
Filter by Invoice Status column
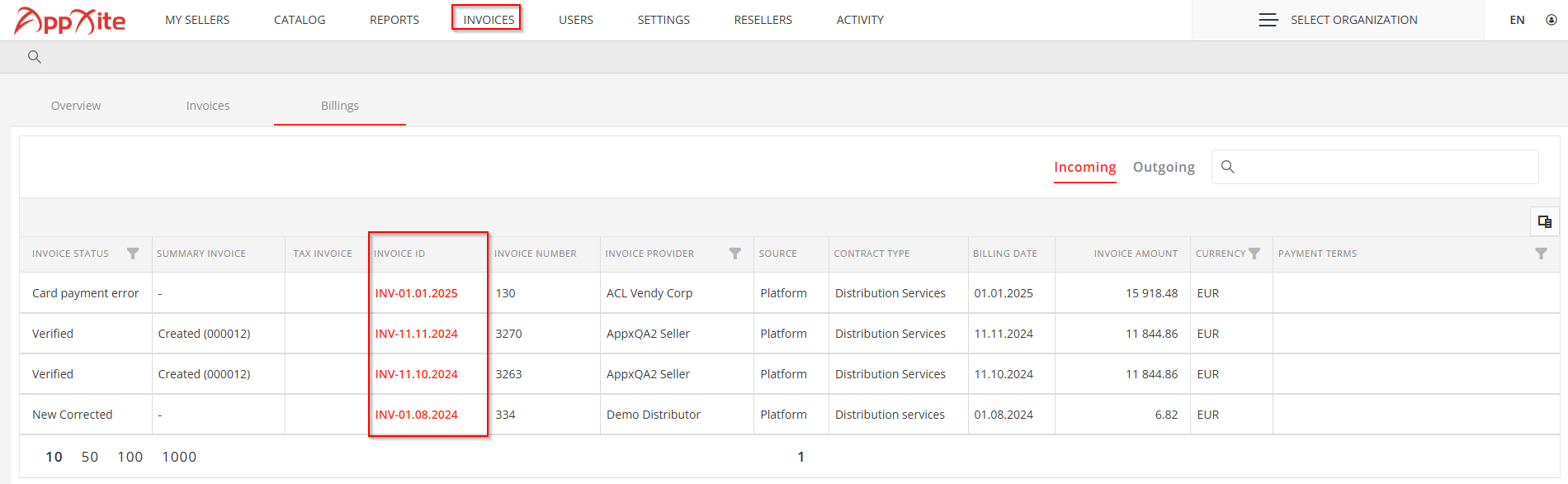point(133,254)
